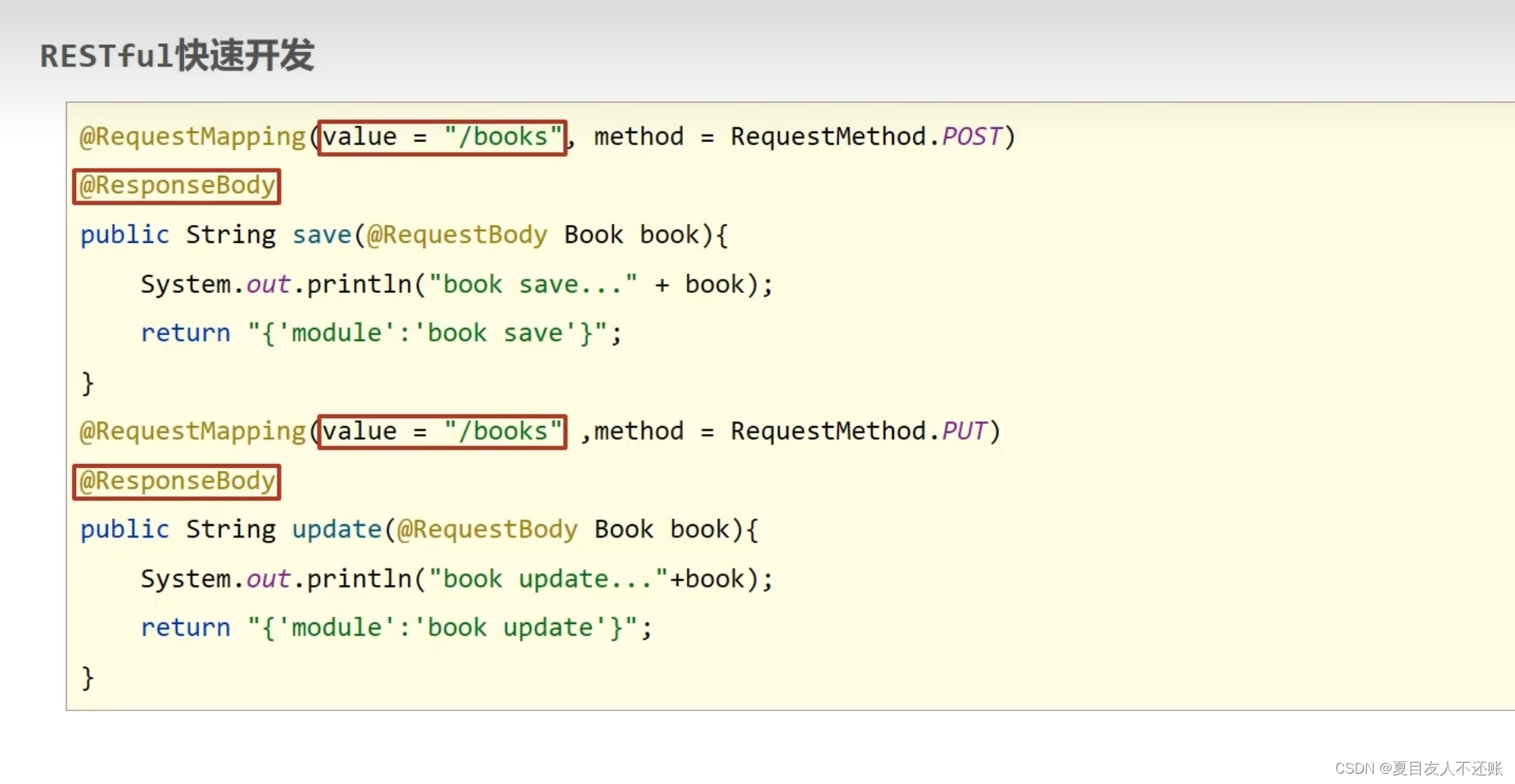Click "RequestMethod.POST" in the first annotation
The width and height of the screenshot is (1515, 784).
pos(867,136)
